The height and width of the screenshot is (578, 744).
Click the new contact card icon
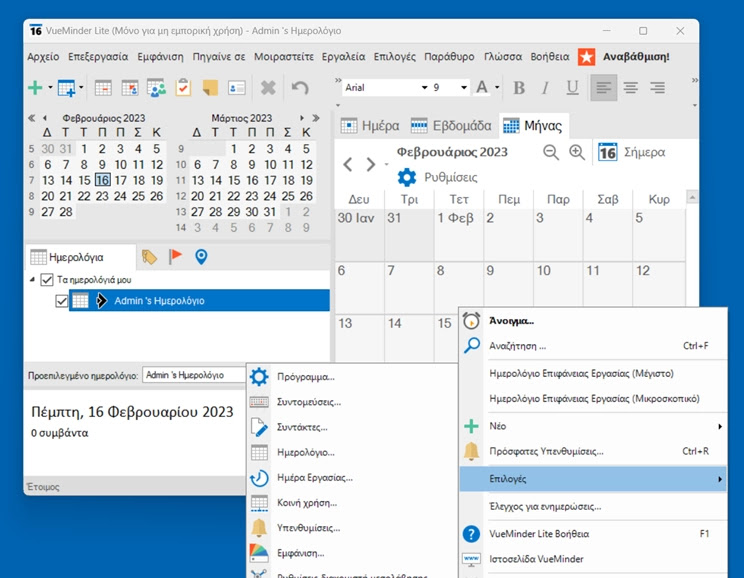(237, 88)
